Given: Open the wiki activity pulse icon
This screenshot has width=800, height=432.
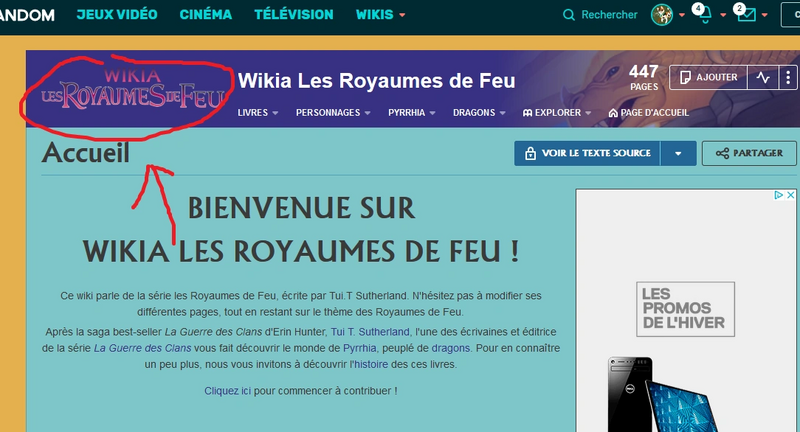Looking at the screenshot, I should click(763, 77).
